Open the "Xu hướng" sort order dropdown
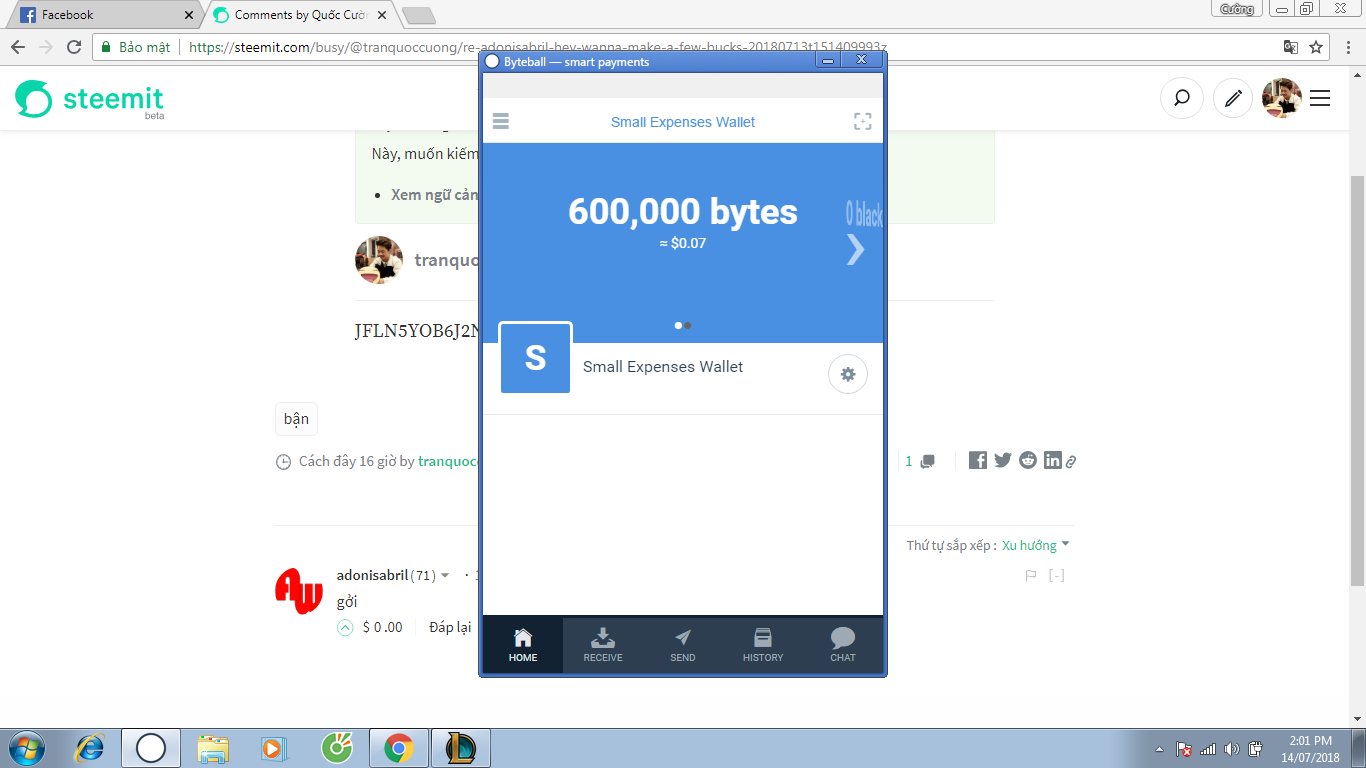1366x768 pixels. [1036, 545]
